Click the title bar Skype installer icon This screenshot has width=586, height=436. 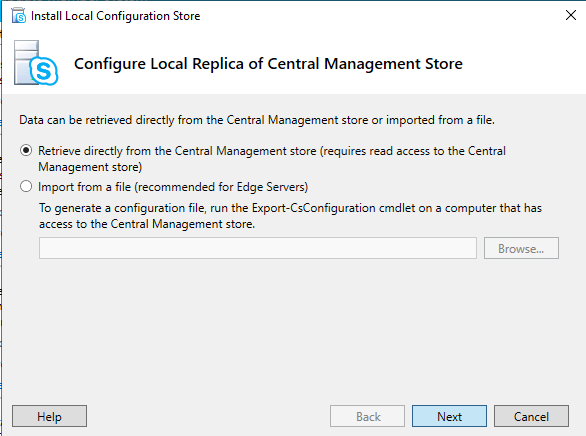click(x=19, y=16)
